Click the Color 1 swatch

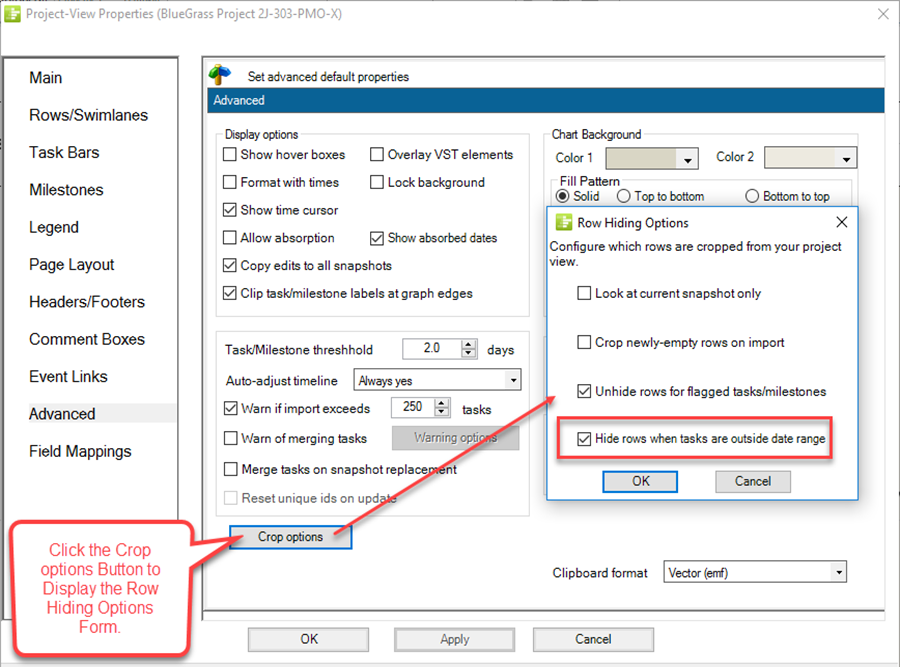(x=640, y=158)
